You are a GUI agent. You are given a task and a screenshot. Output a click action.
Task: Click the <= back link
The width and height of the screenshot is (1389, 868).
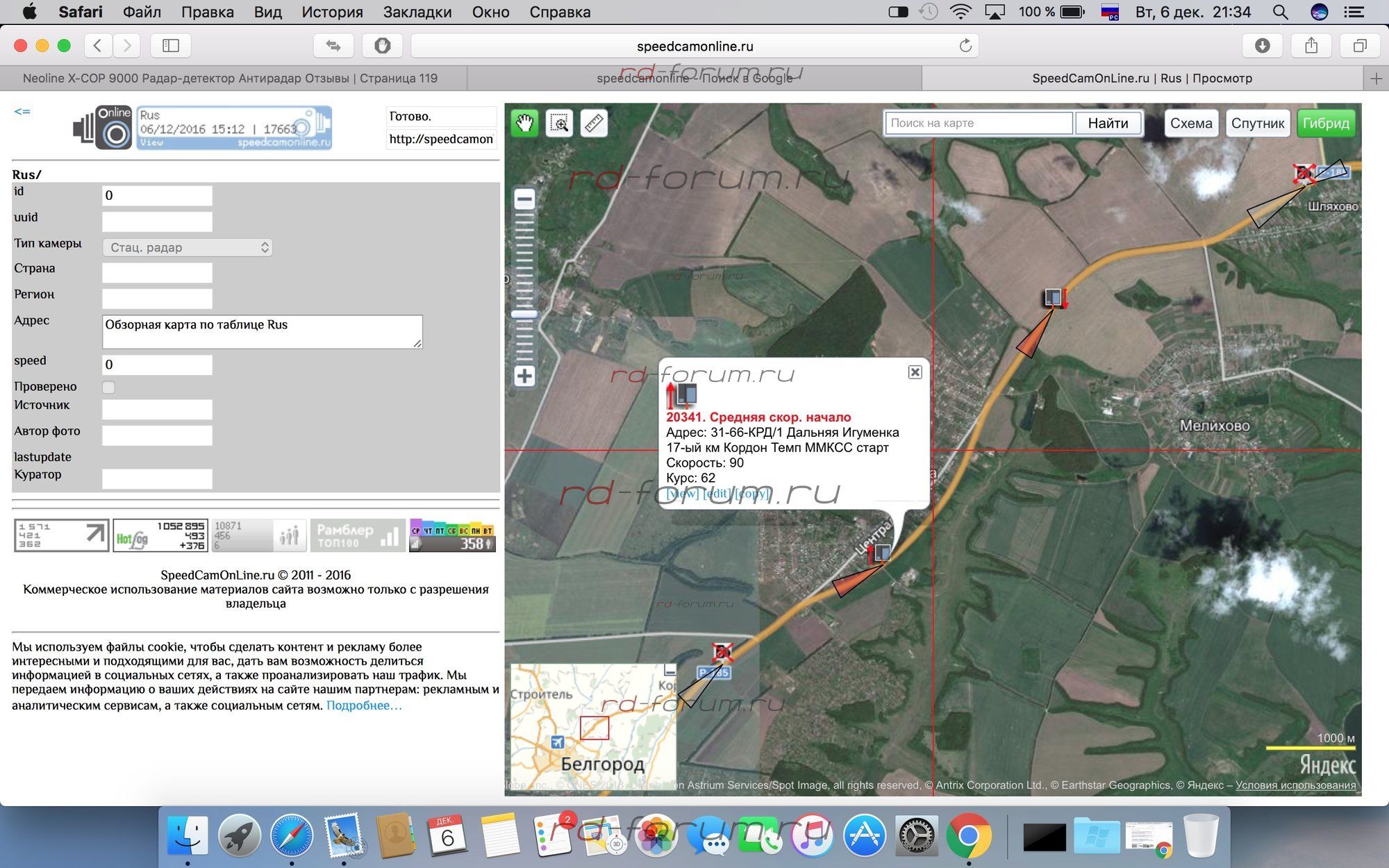tap(22, 111)
